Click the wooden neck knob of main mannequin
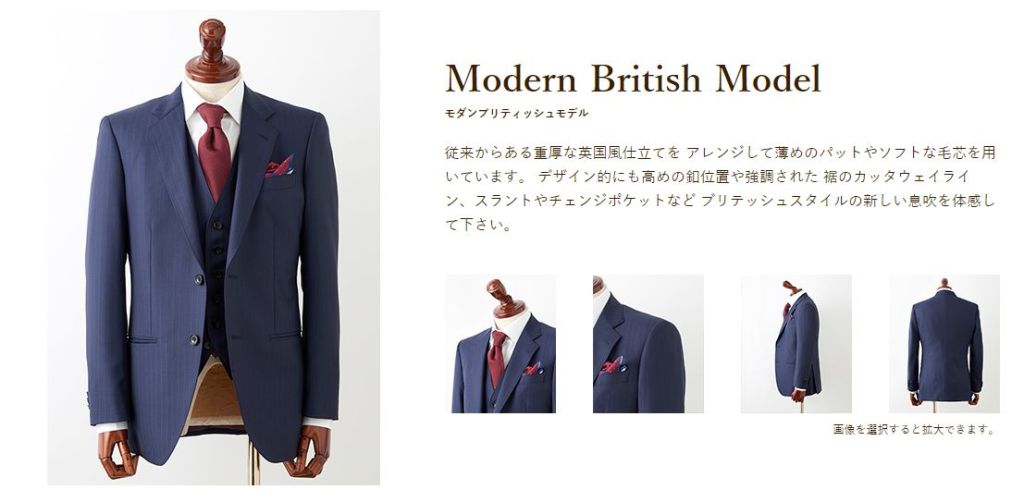 coord(213,50)
